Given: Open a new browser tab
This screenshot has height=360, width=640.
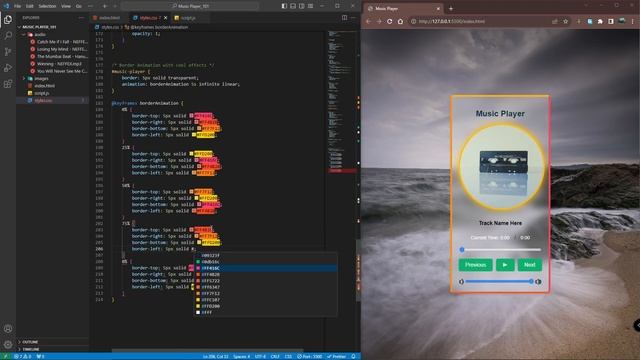Looking at the screenshot, I should pos(451,8).
